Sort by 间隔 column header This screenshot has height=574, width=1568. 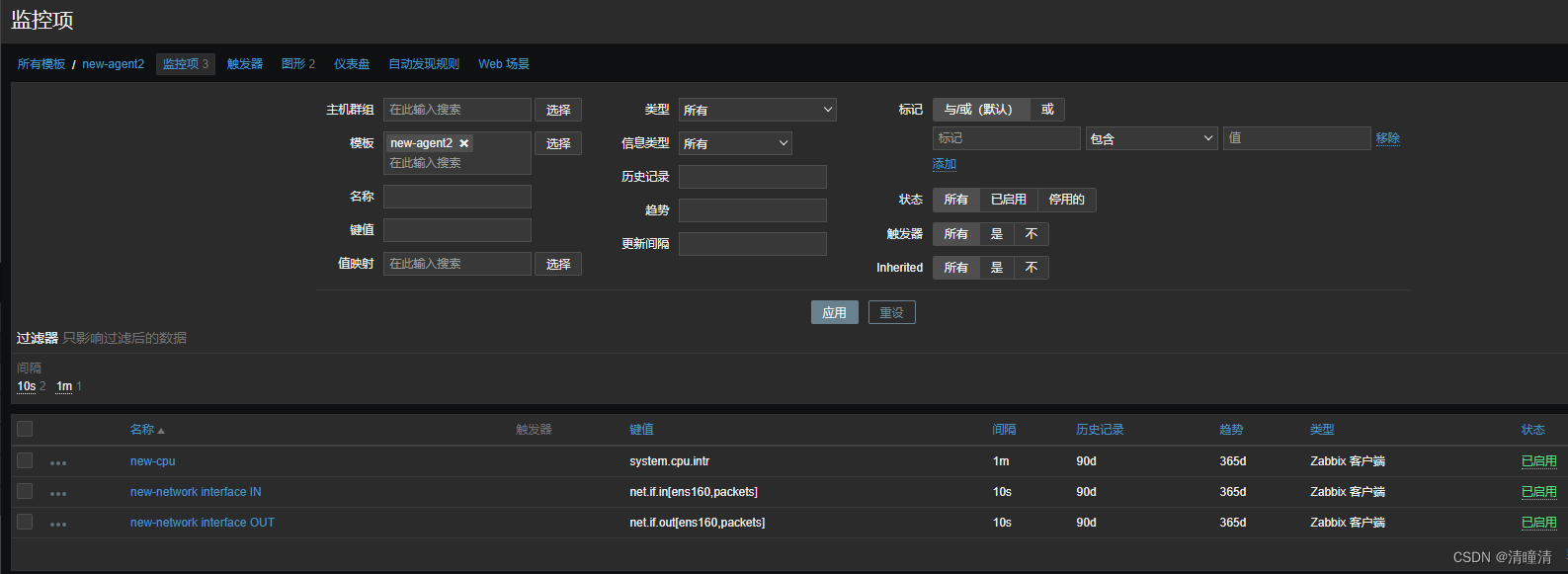coord(1004,430)
